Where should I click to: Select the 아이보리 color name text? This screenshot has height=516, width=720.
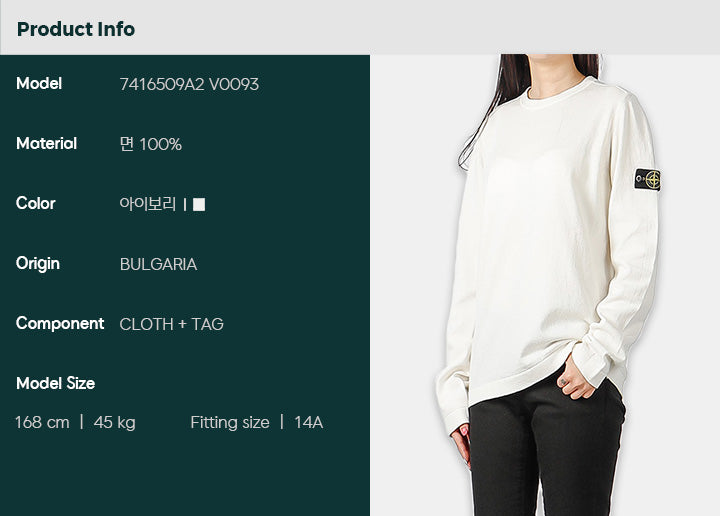[x=148, y=204]
